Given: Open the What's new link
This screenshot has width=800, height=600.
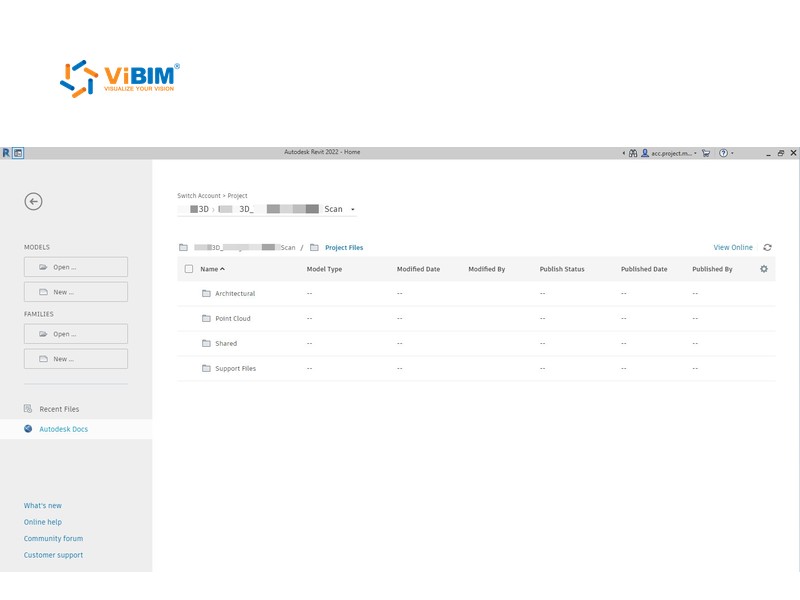Looking at the screenshot, I should (42, 506).
